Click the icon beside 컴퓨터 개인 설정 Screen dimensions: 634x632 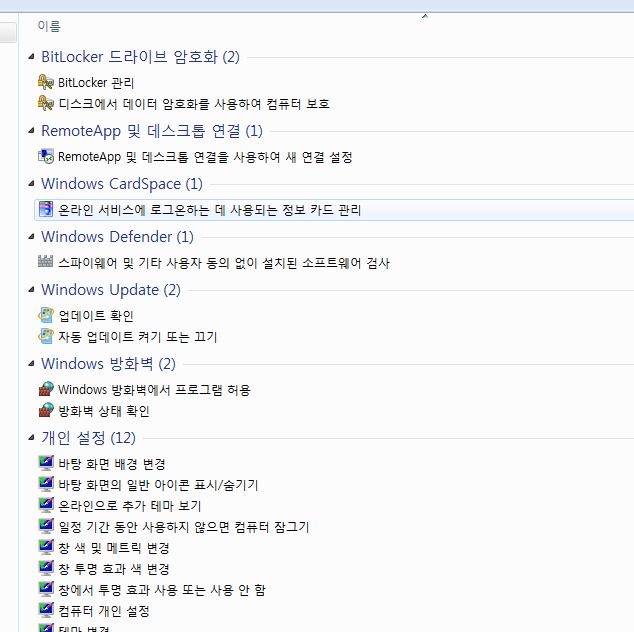click(46, 610)
